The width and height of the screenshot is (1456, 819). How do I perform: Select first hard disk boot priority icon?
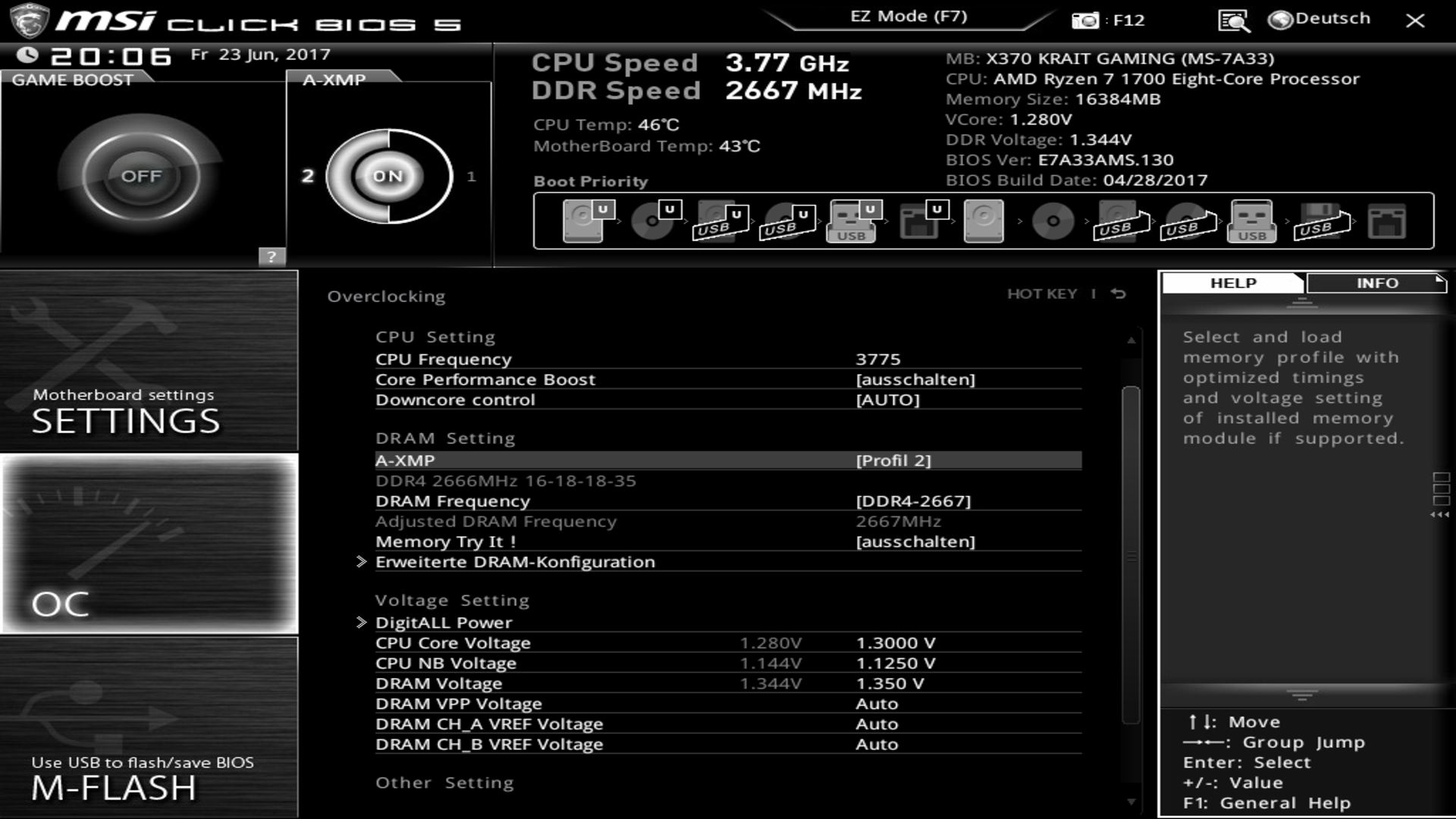click(x=584, y=221)
